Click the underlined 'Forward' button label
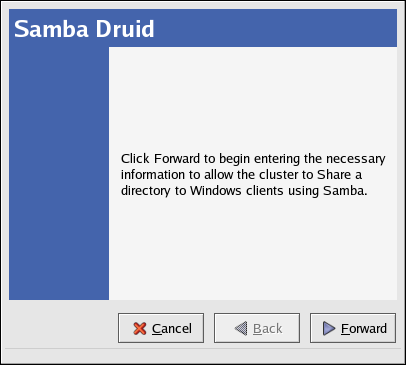 pyautogui.click(x=364, y=329)
